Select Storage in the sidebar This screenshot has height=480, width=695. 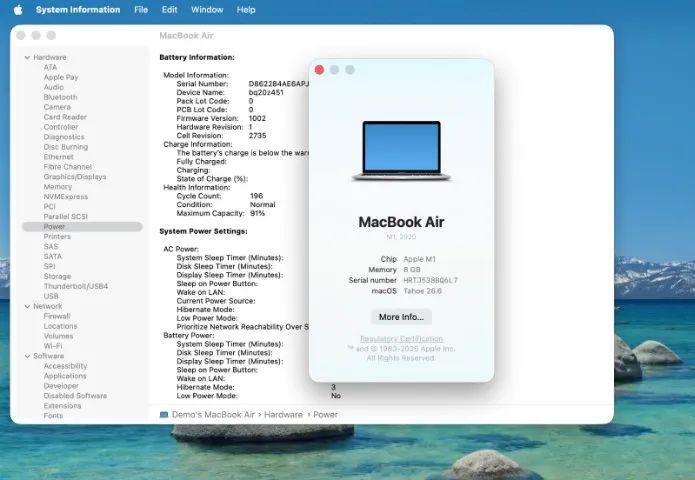57,277
